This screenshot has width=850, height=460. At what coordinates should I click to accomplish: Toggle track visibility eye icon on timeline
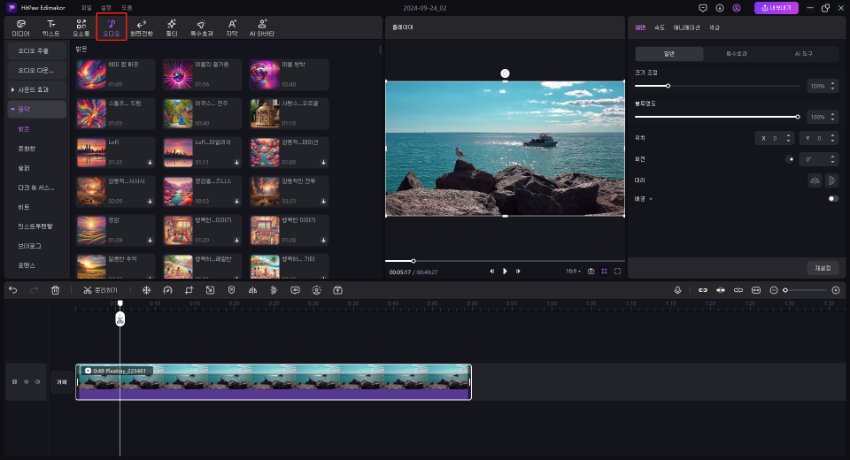[x=26, y=382]
